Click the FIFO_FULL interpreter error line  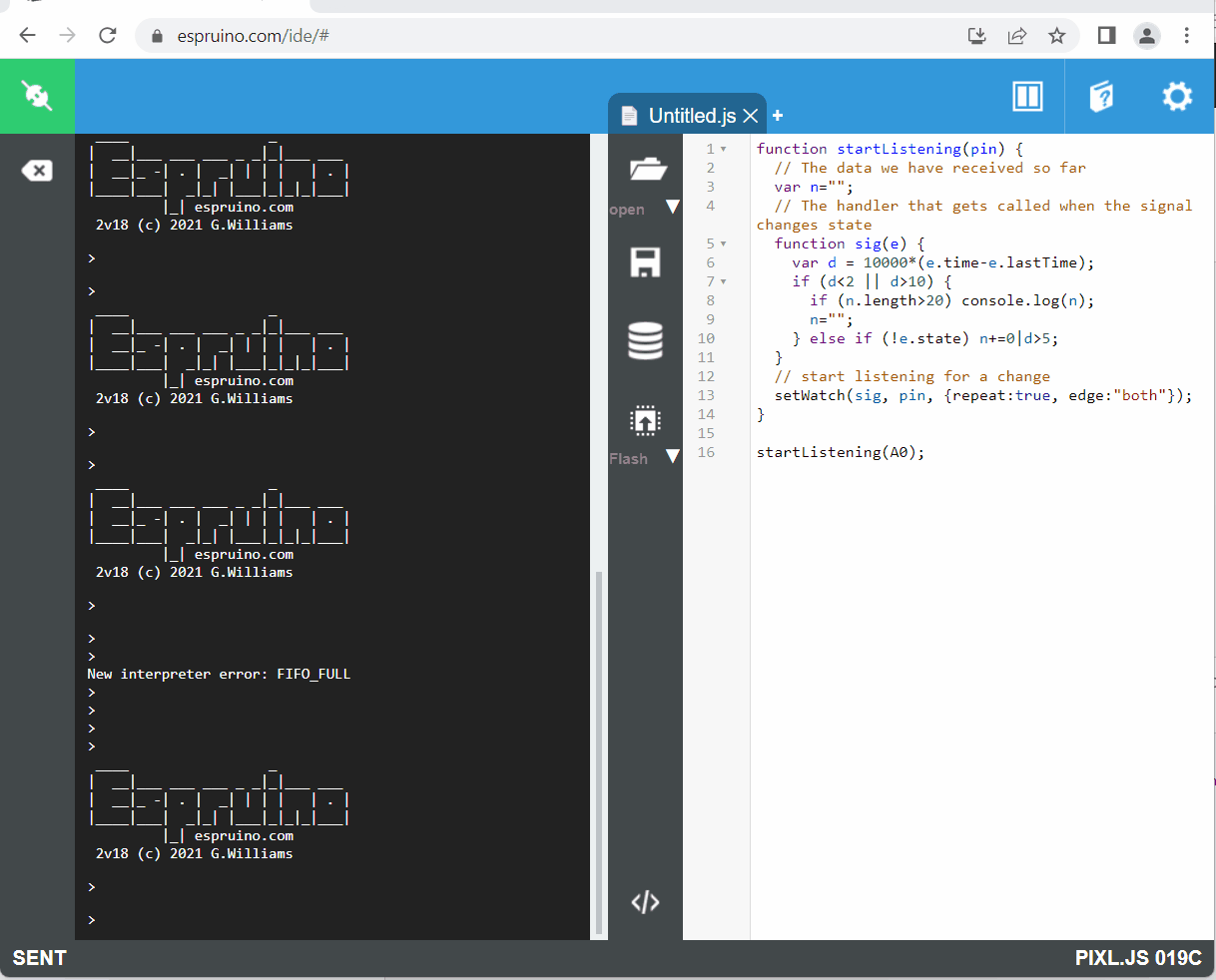219,674
